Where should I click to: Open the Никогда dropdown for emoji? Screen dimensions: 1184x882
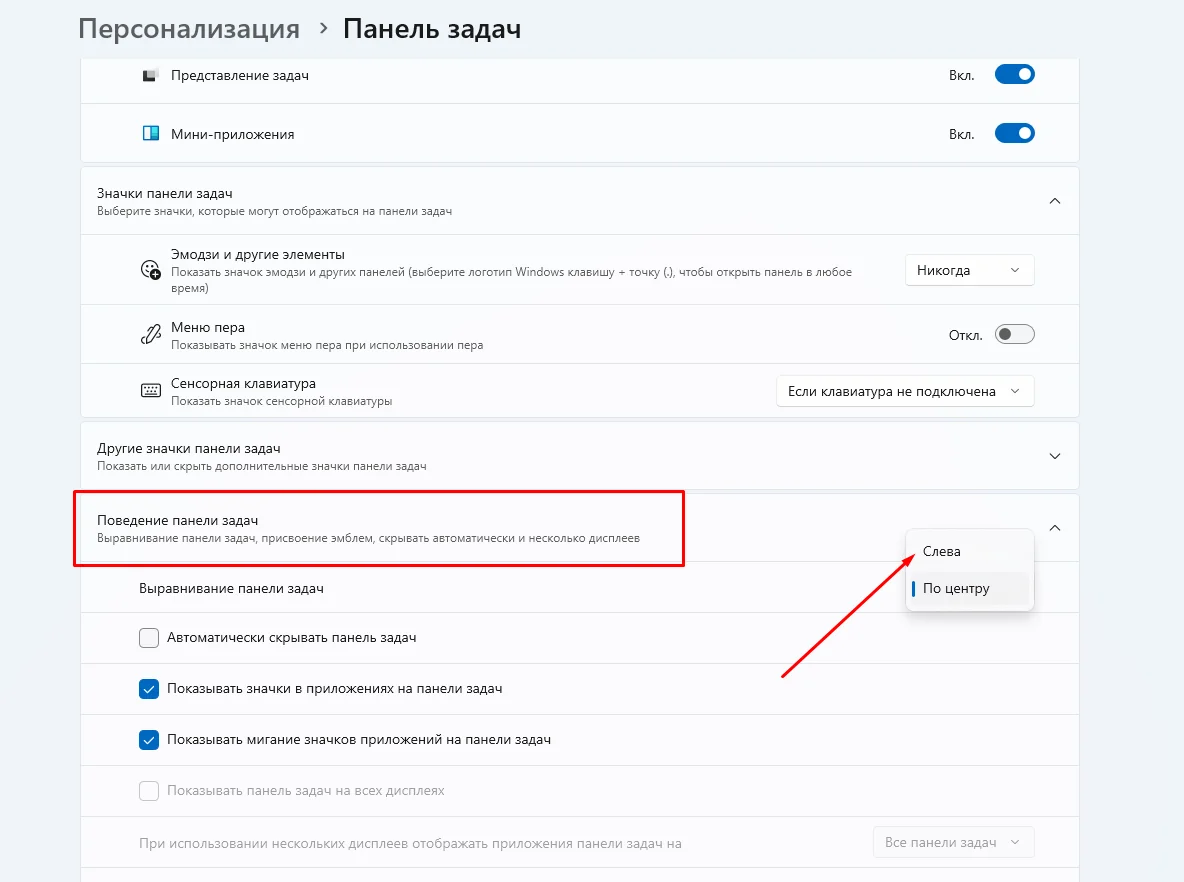click(969, 270)
